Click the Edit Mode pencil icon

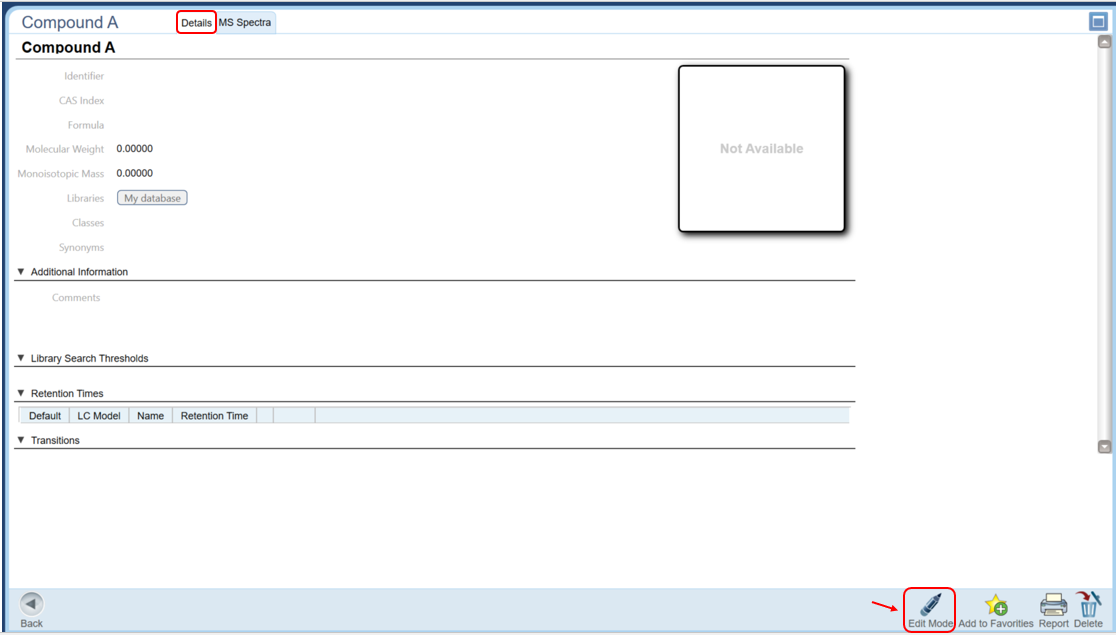click(x=930, y=605)
